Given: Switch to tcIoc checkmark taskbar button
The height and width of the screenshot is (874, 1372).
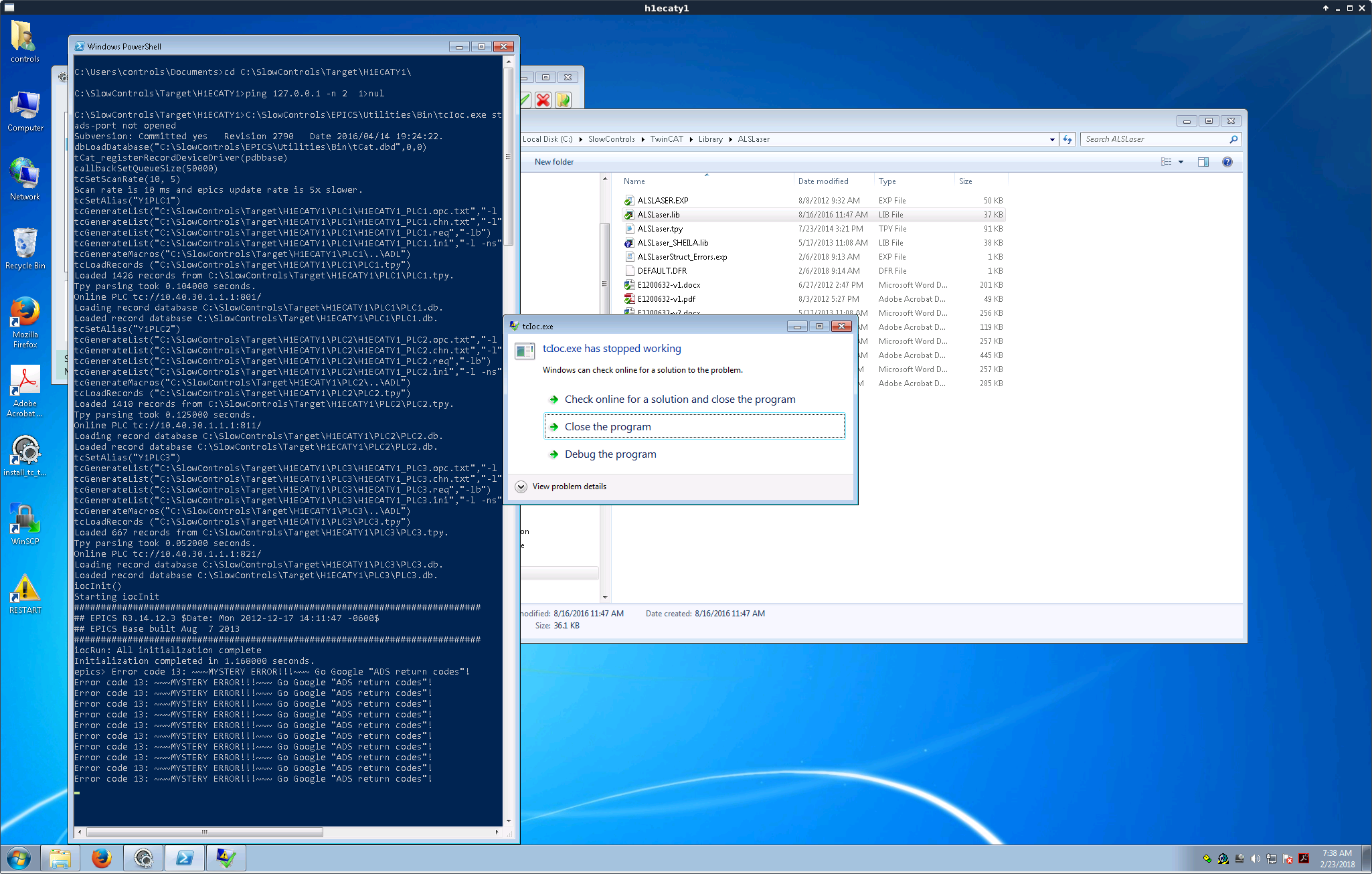Looking at the screenshot, I should coord(226,858).
